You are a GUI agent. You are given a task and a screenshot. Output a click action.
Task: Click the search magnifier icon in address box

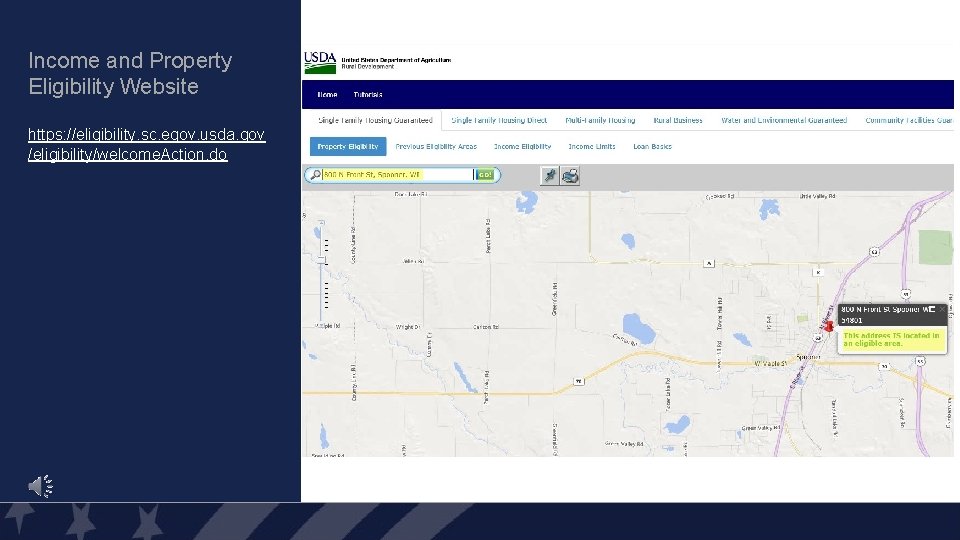coord(315,175)
